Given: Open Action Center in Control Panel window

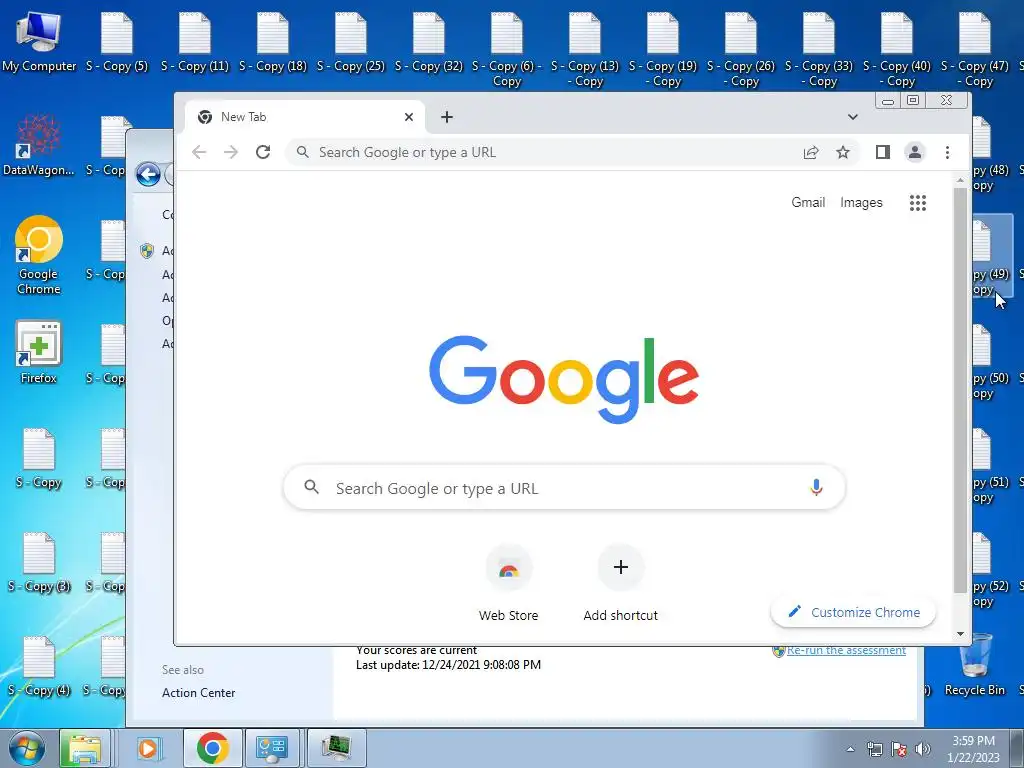Looking at the screenshot, I should pos(199,693).
